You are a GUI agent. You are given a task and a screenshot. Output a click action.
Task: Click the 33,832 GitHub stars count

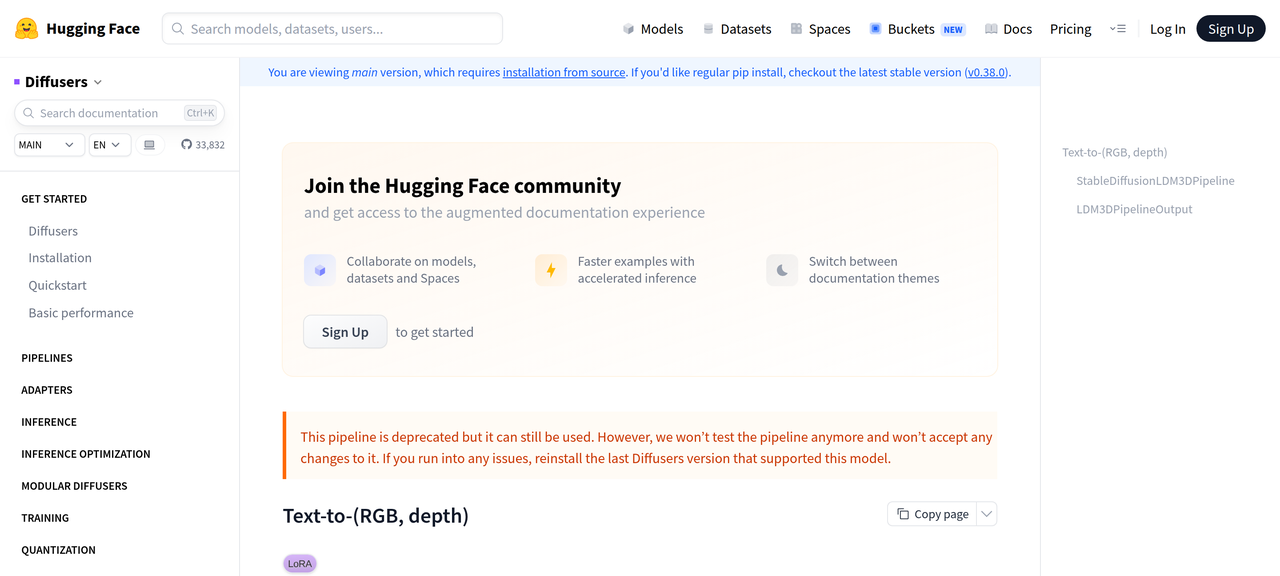coord(210,145)
